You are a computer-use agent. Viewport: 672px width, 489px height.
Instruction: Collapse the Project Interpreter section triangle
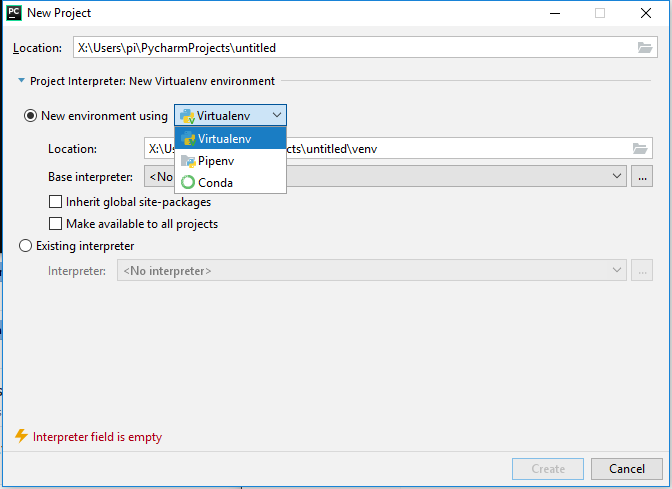[x=21, y=81]
